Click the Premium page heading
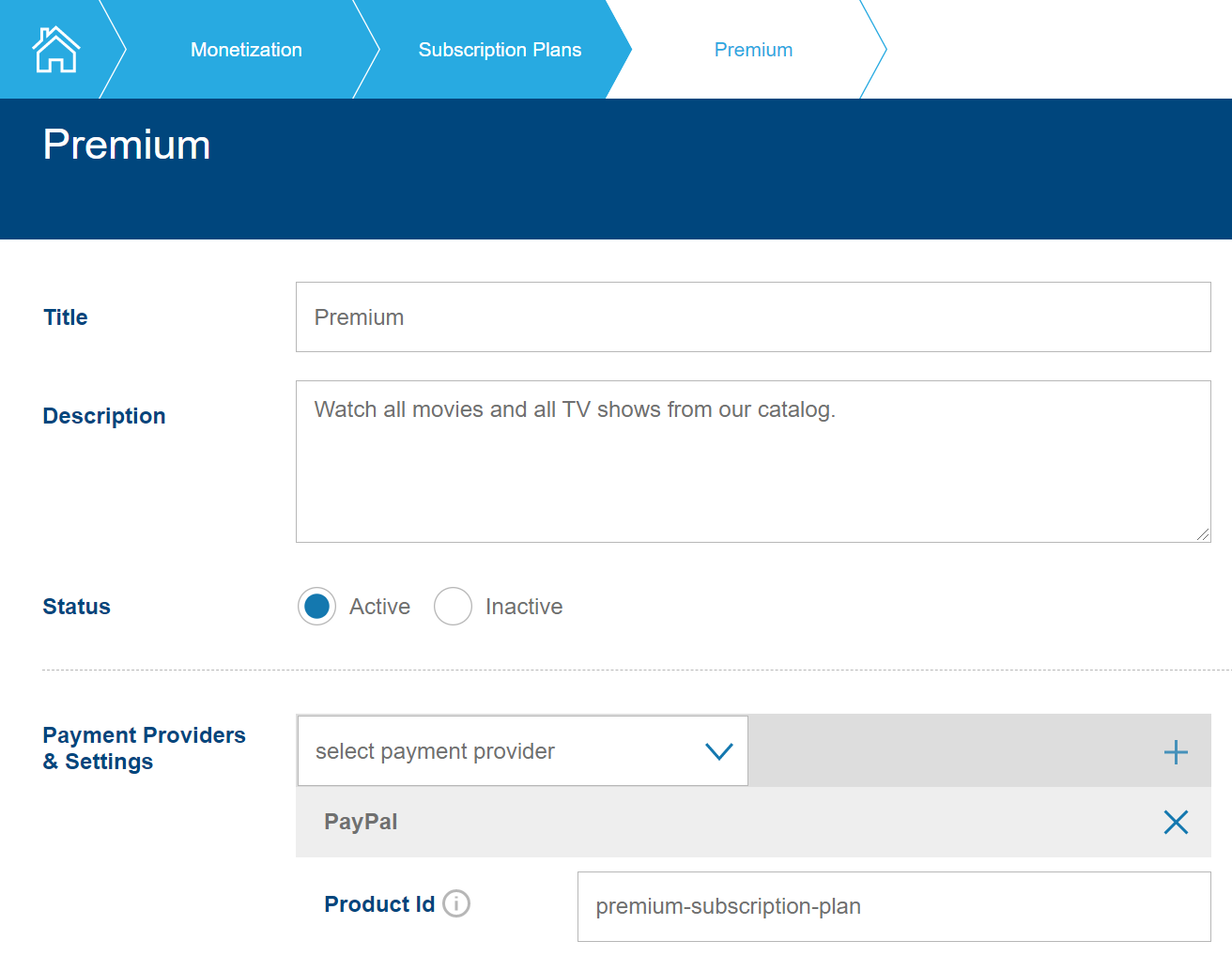Viewport: 1232px width, 956px height. tap(127, 146)
